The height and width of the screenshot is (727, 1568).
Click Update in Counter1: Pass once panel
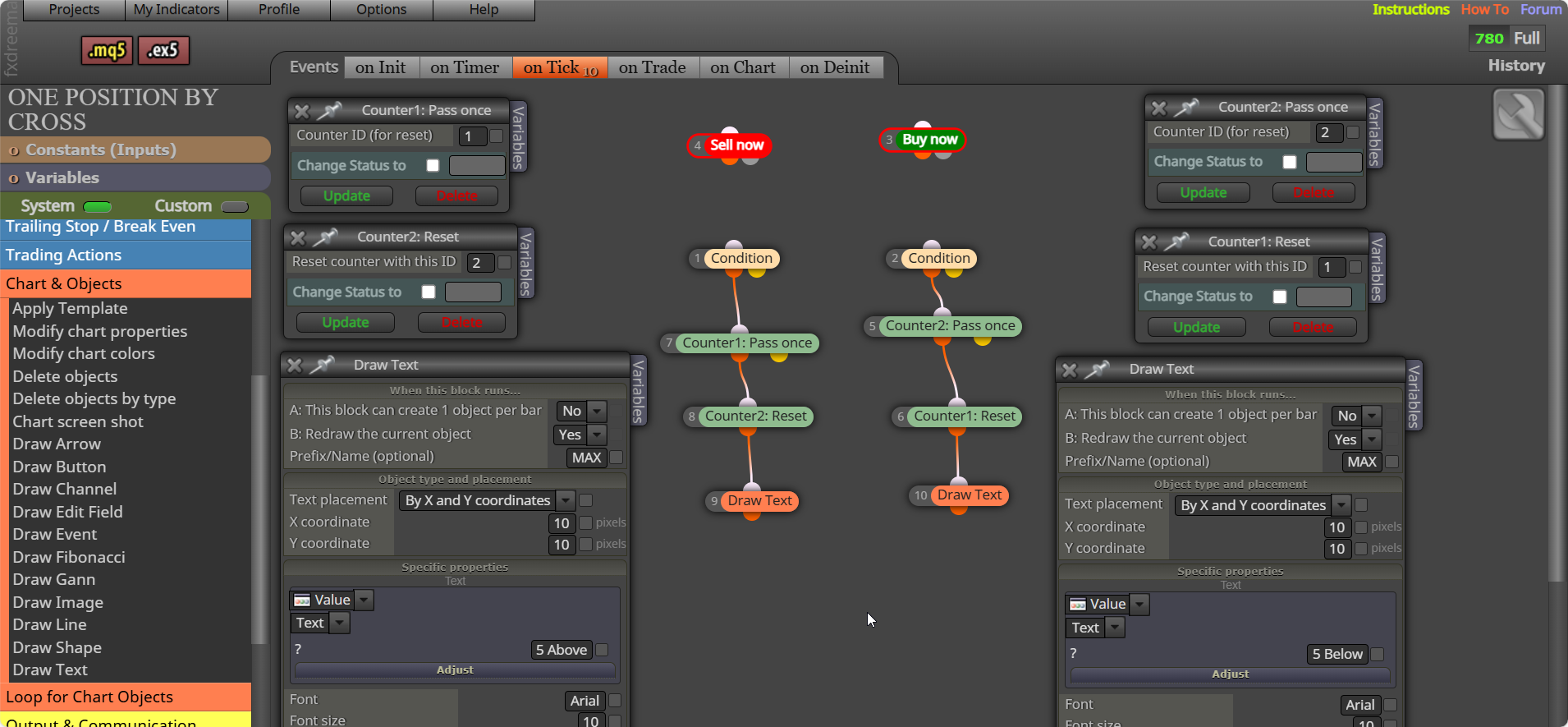click(346, 196)
